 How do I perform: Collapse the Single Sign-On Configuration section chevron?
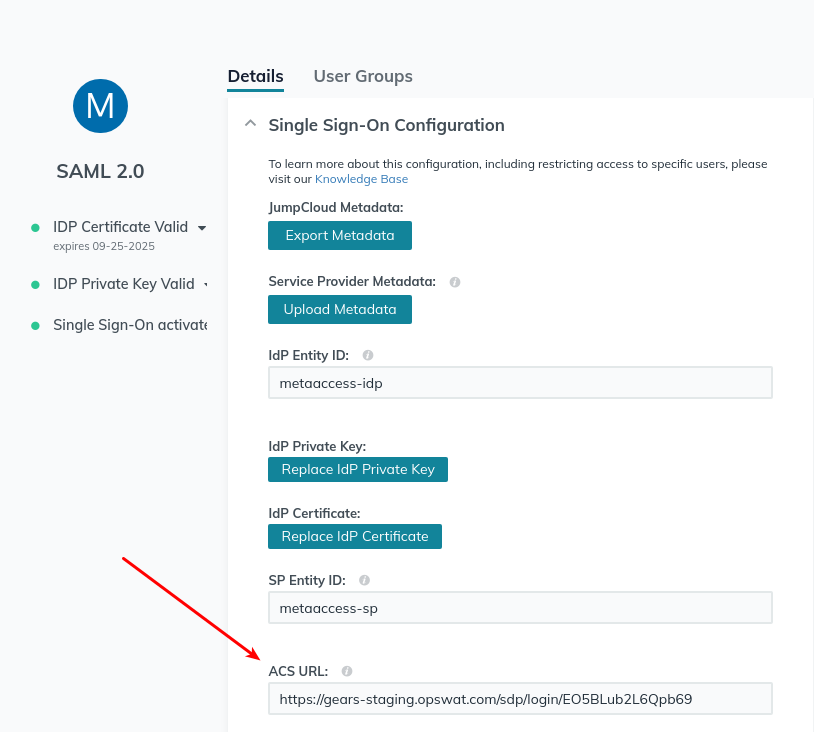coord(250,125)
